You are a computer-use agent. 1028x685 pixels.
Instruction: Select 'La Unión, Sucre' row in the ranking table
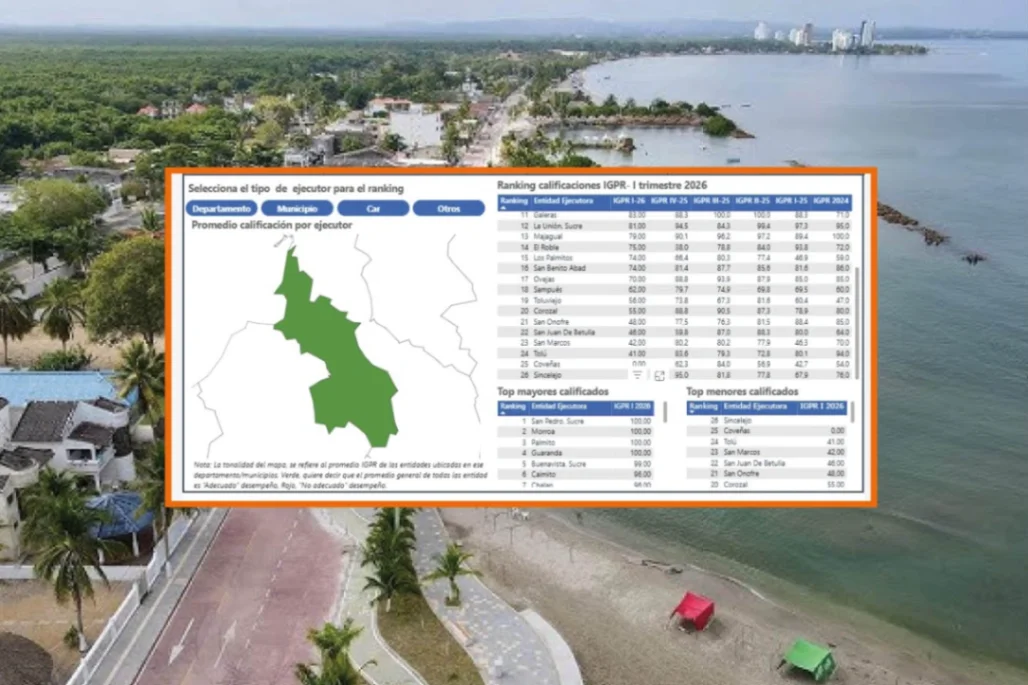click(x=675, y=226)
